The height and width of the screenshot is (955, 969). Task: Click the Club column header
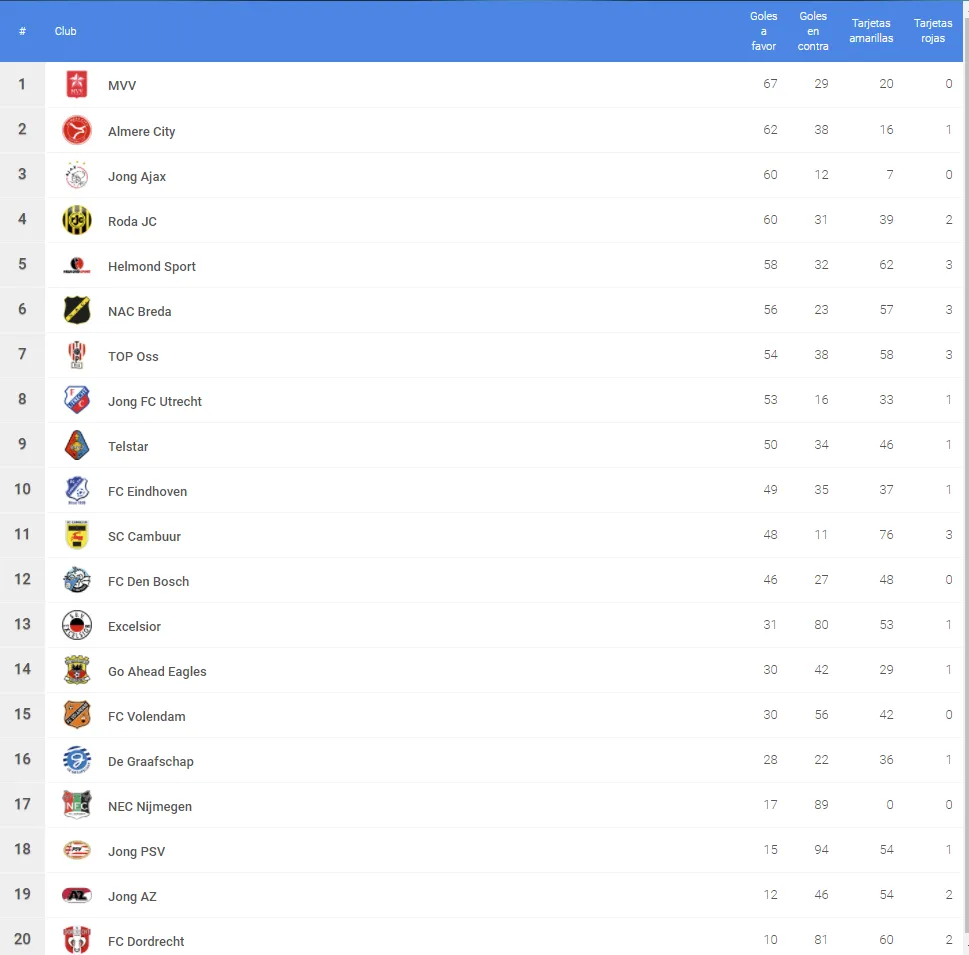(66, 31)
